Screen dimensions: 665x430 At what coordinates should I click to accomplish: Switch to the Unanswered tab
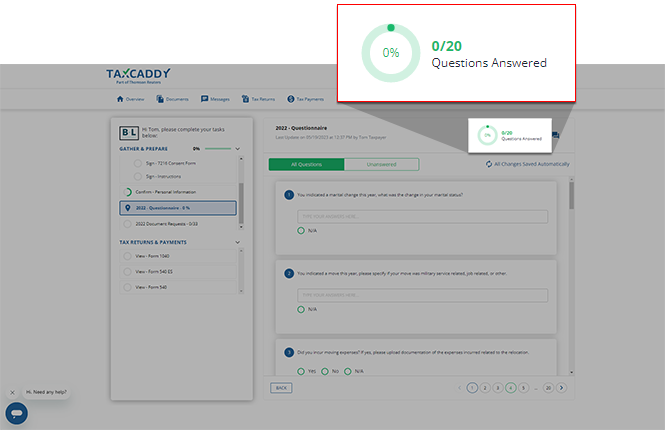pos(381,165)
